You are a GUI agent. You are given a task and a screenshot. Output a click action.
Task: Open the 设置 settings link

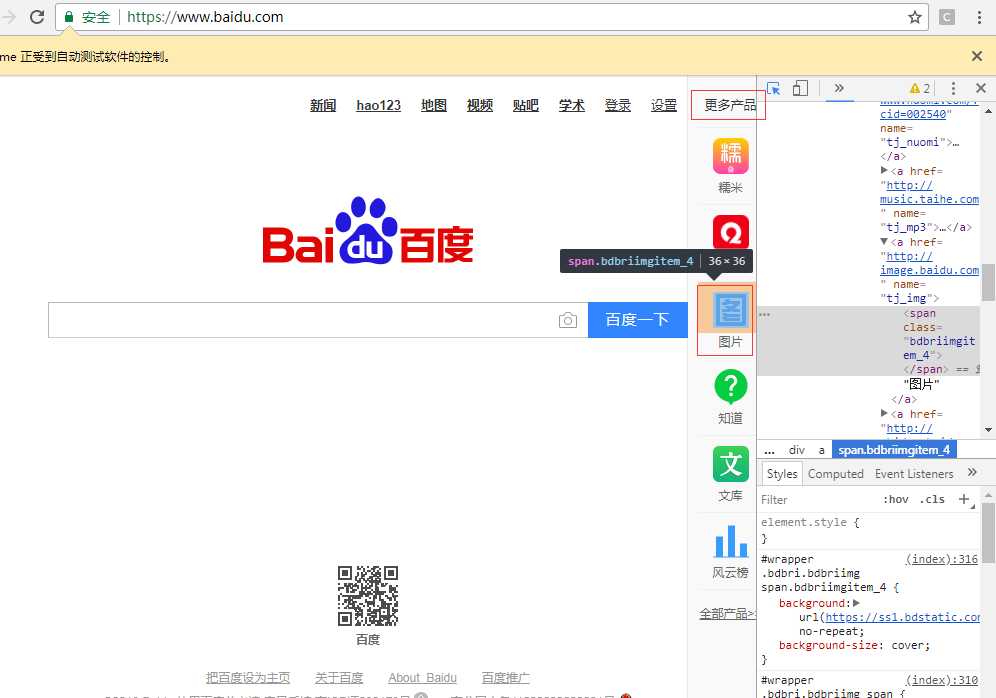[x=664, y=105]
